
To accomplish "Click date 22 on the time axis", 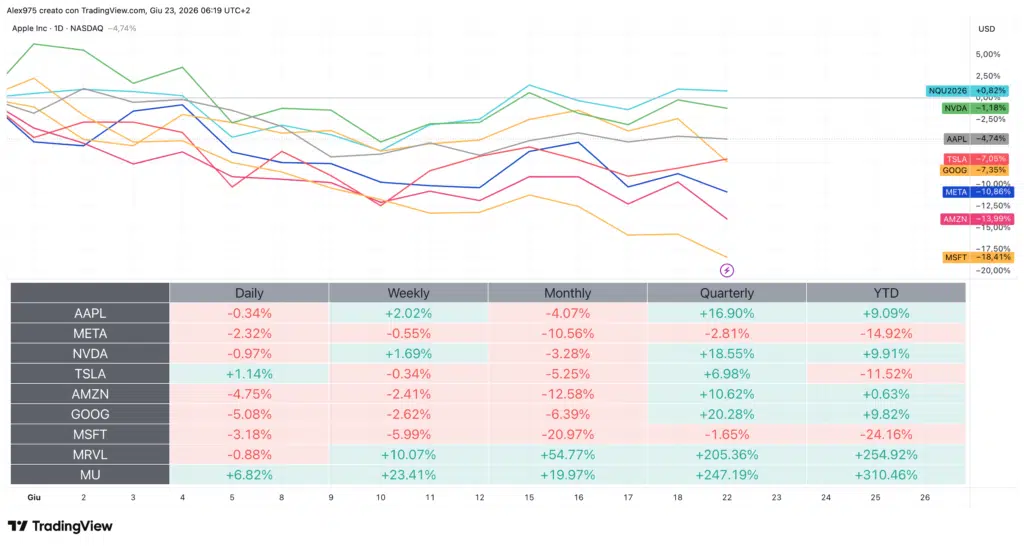I will click(x=727, y=498).
